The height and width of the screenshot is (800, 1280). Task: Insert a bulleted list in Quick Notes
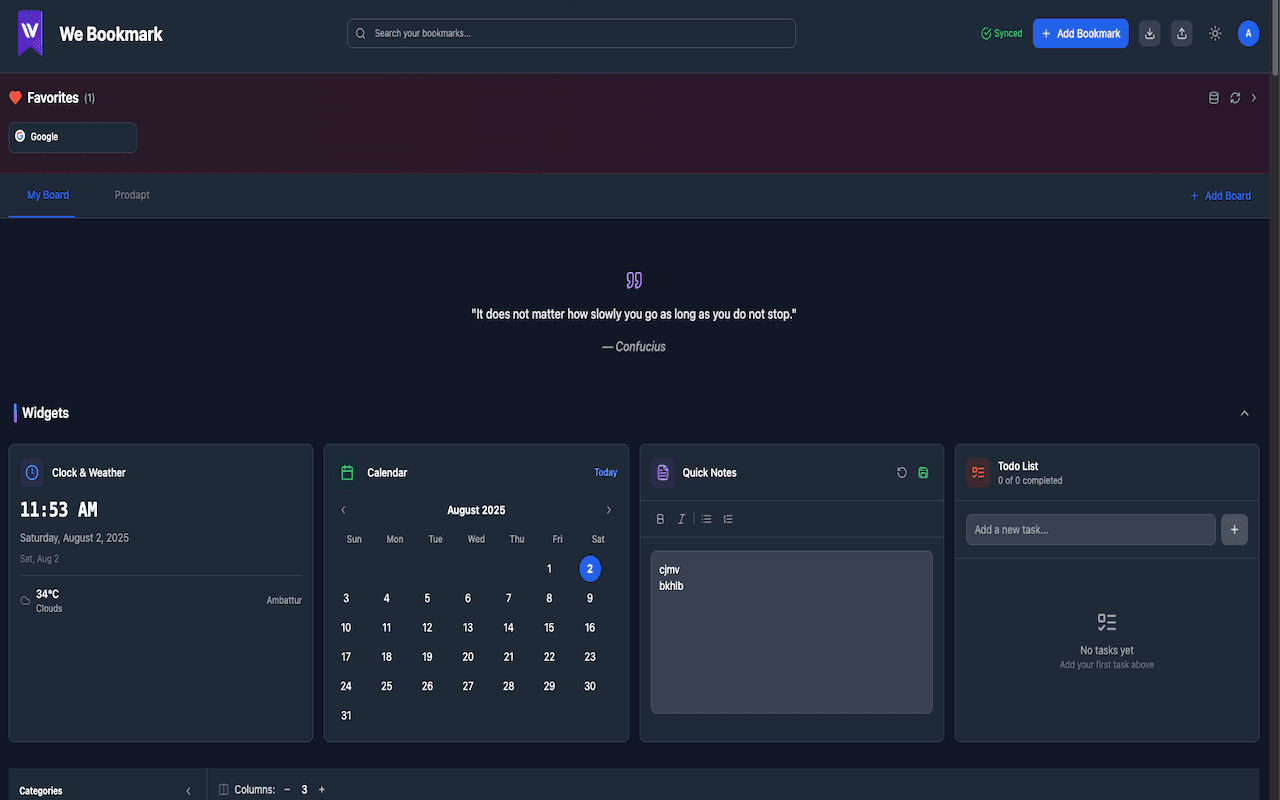click(x=706, y=519)
